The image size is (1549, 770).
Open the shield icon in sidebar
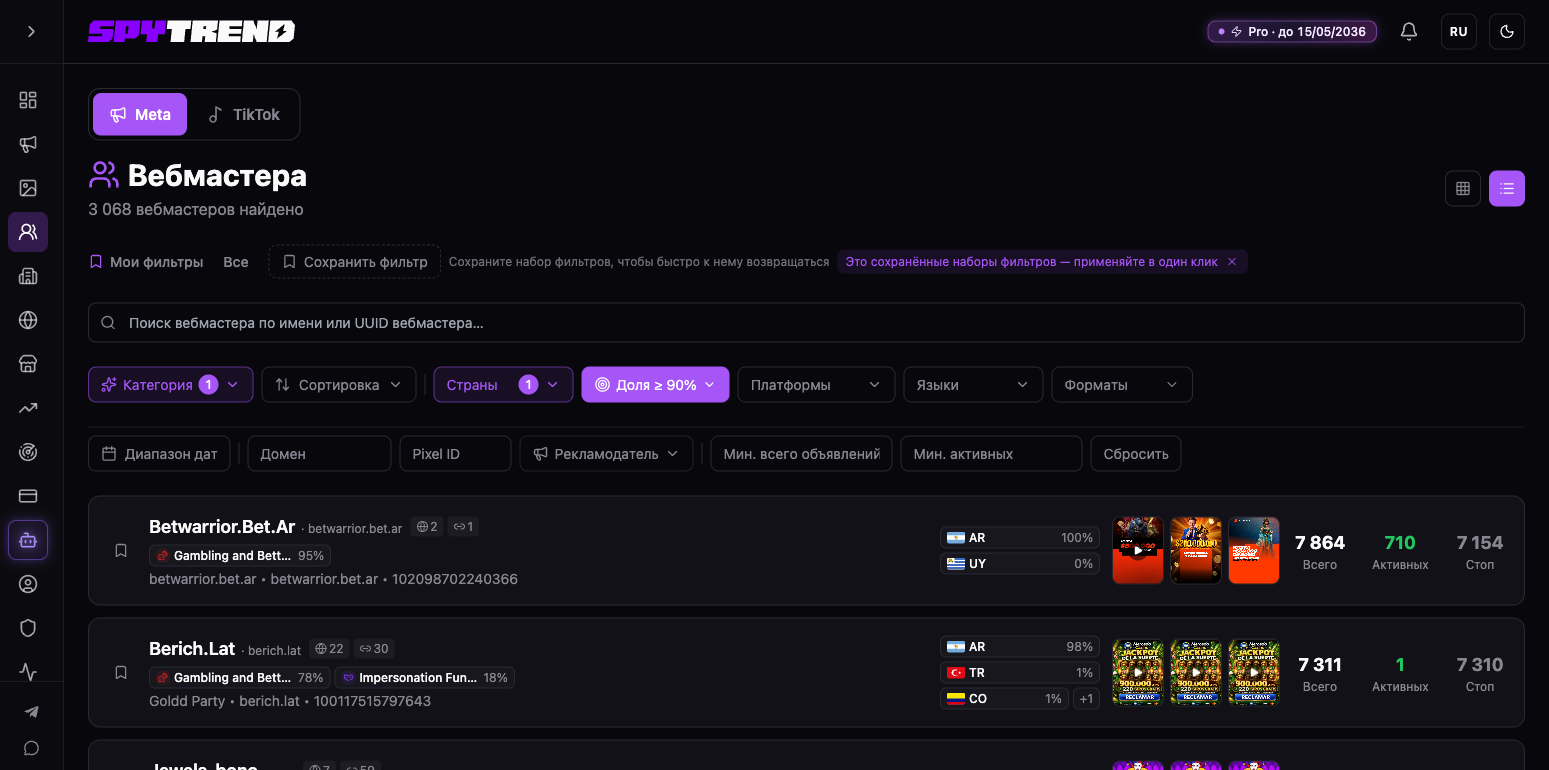(x=28, y=628)
